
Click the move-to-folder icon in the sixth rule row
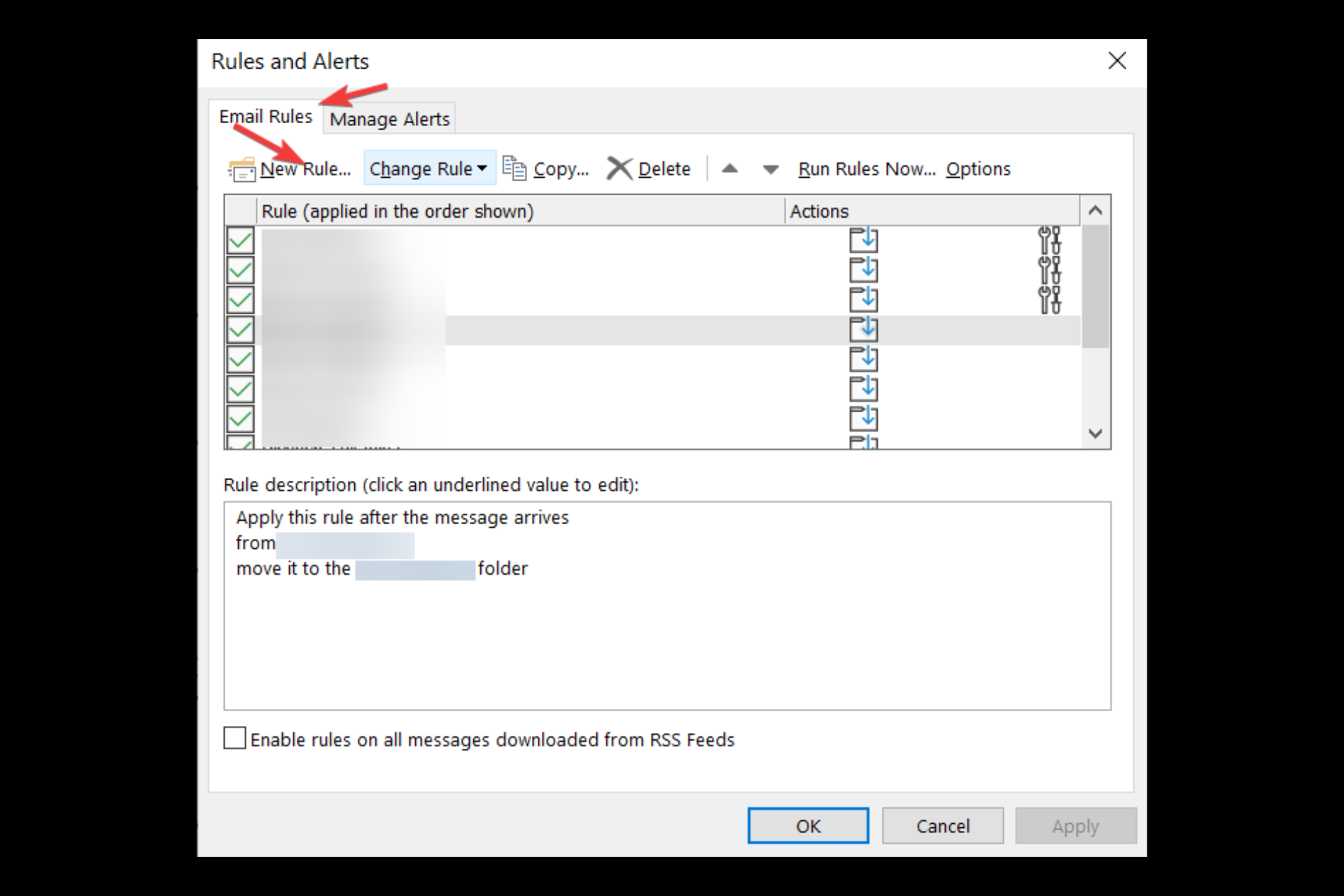863,388
